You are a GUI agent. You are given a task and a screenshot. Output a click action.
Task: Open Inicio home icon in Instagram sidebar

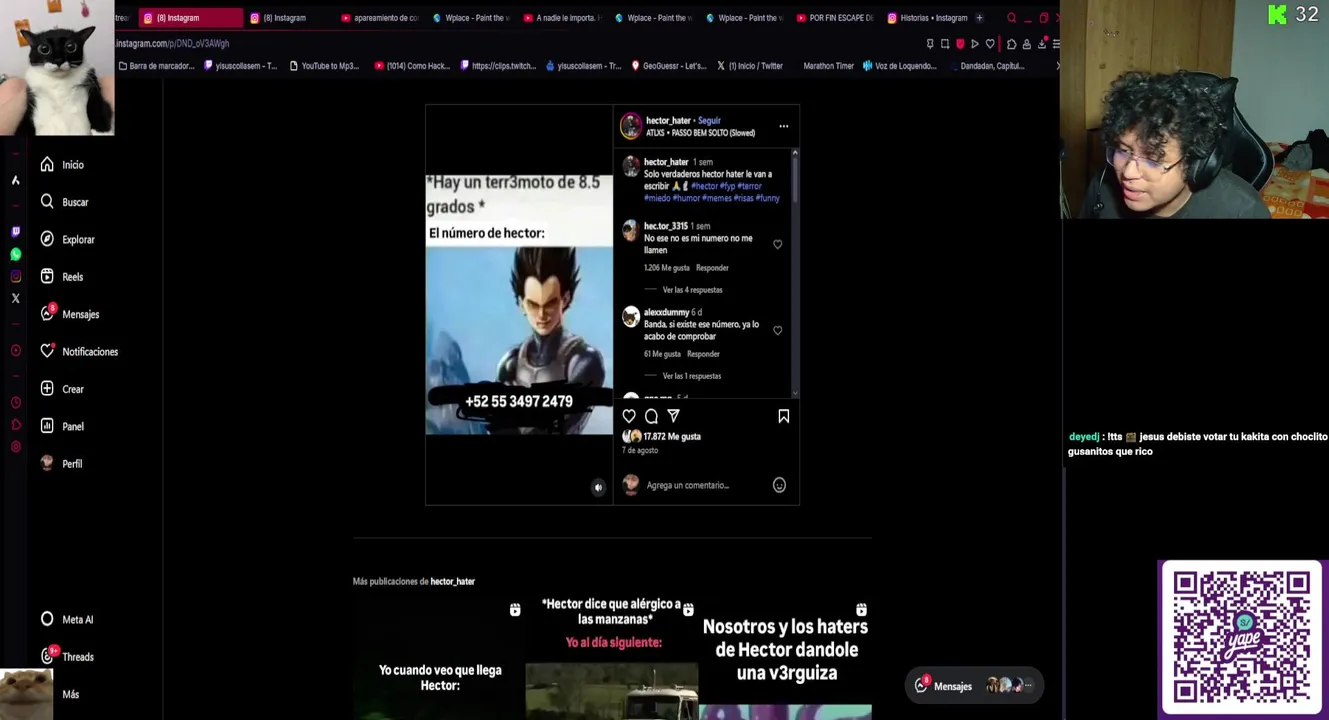click(47, 165)
